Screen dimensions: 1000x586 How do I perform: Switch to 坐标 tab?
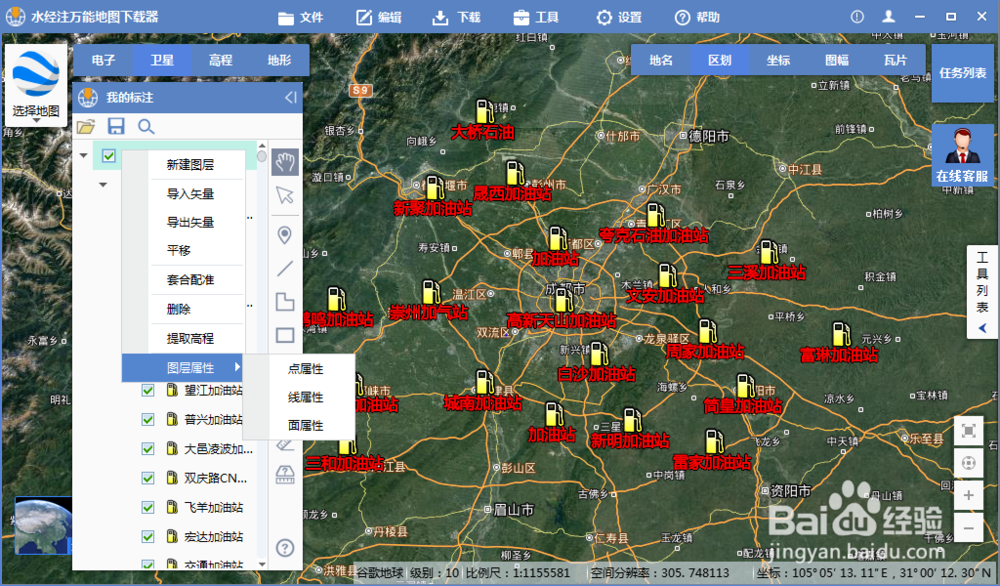pyautogui.click(x=778, y=60)
